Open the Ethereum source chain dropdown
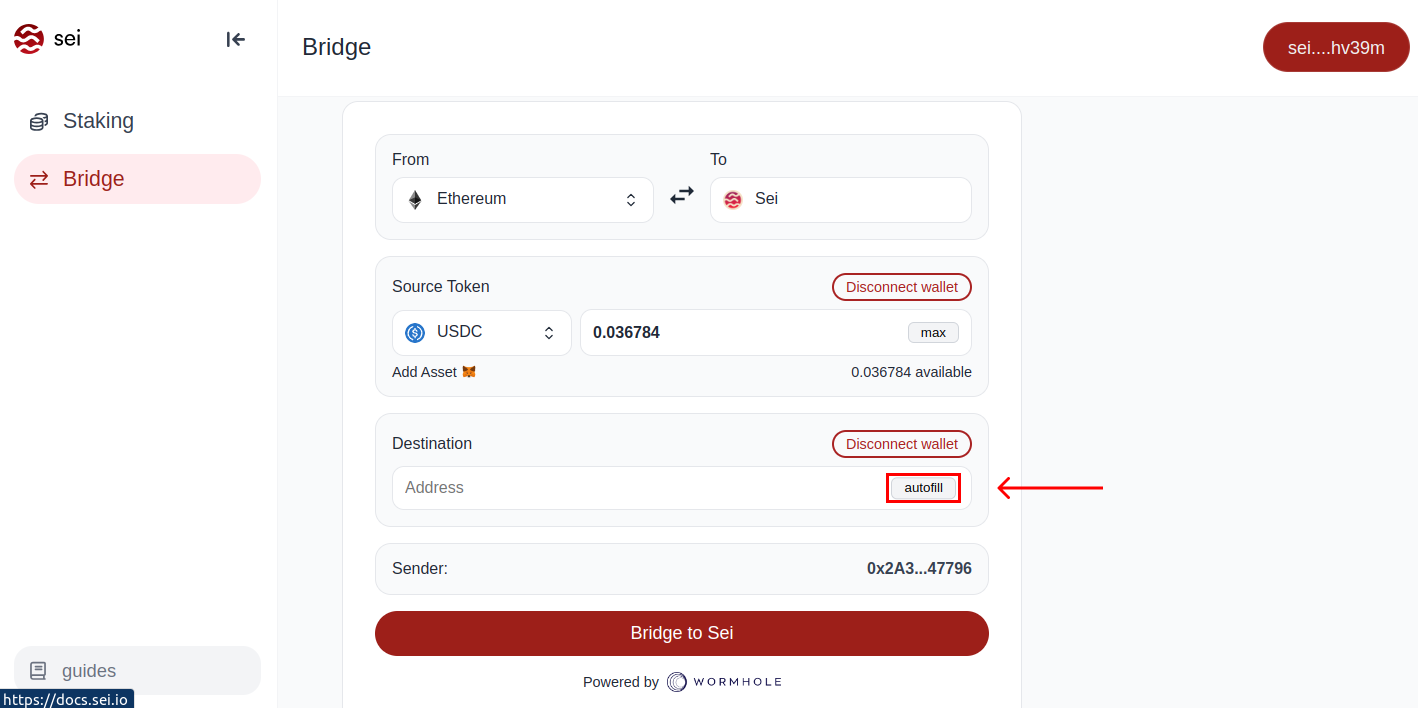 tap(522, 200)
